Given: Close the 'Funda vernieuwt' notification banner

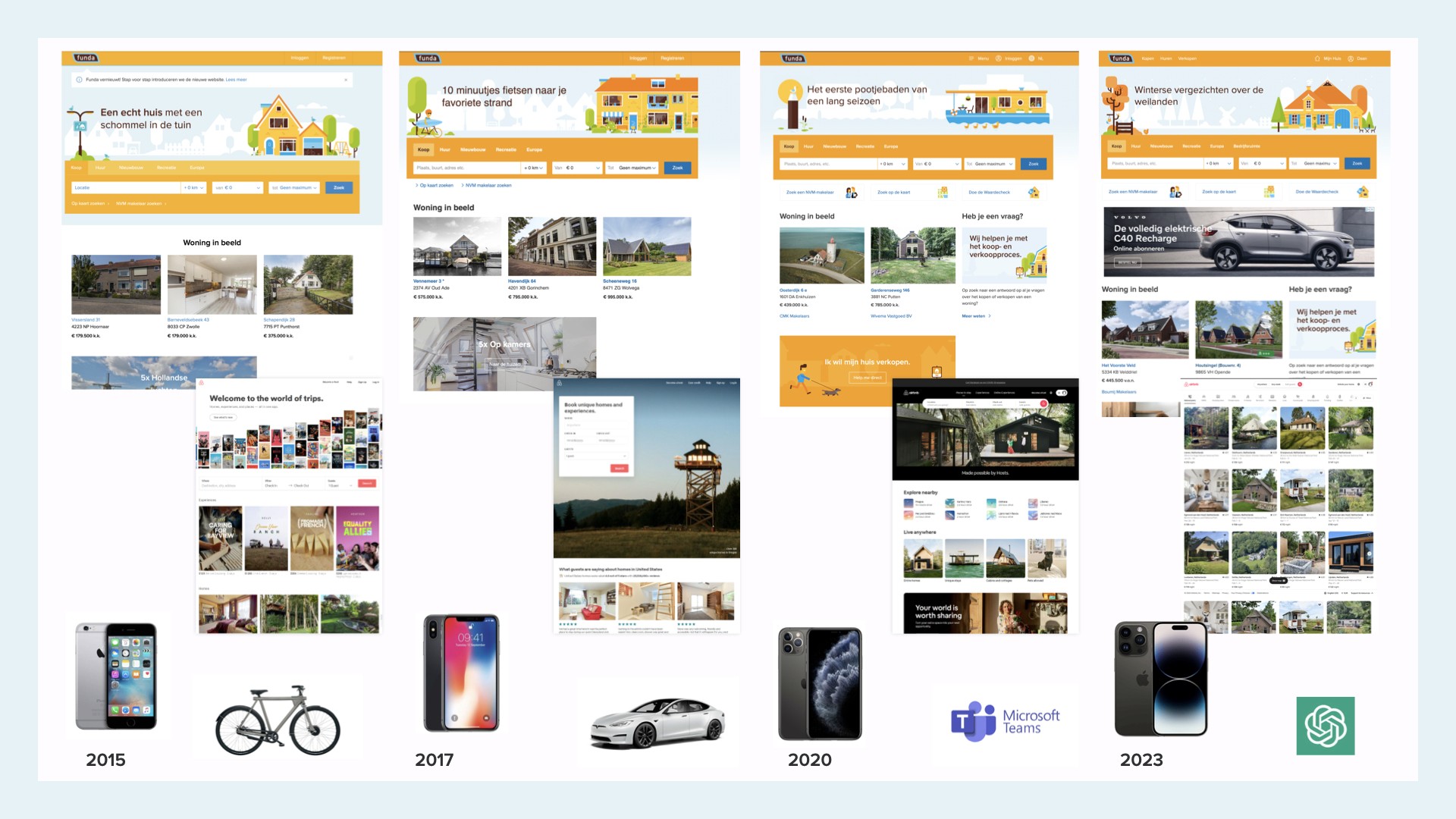Looking at the screenshot, I should pyautogui.click(x=346, y=80).
